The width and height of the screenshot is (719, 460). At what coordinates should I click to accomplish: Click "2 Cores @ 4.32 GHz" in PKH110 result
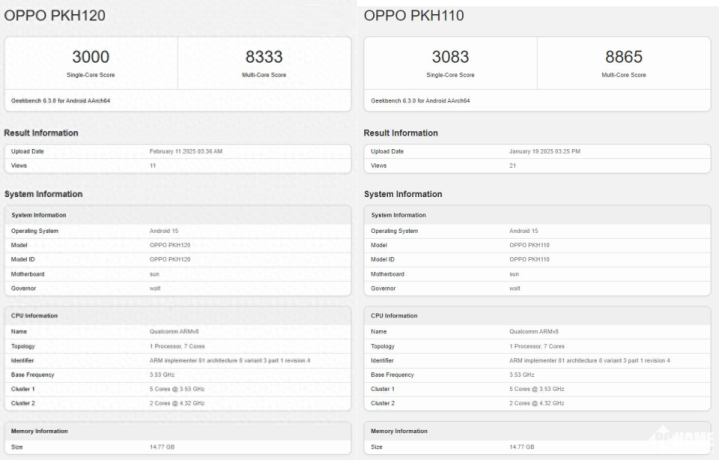[536, 403]
